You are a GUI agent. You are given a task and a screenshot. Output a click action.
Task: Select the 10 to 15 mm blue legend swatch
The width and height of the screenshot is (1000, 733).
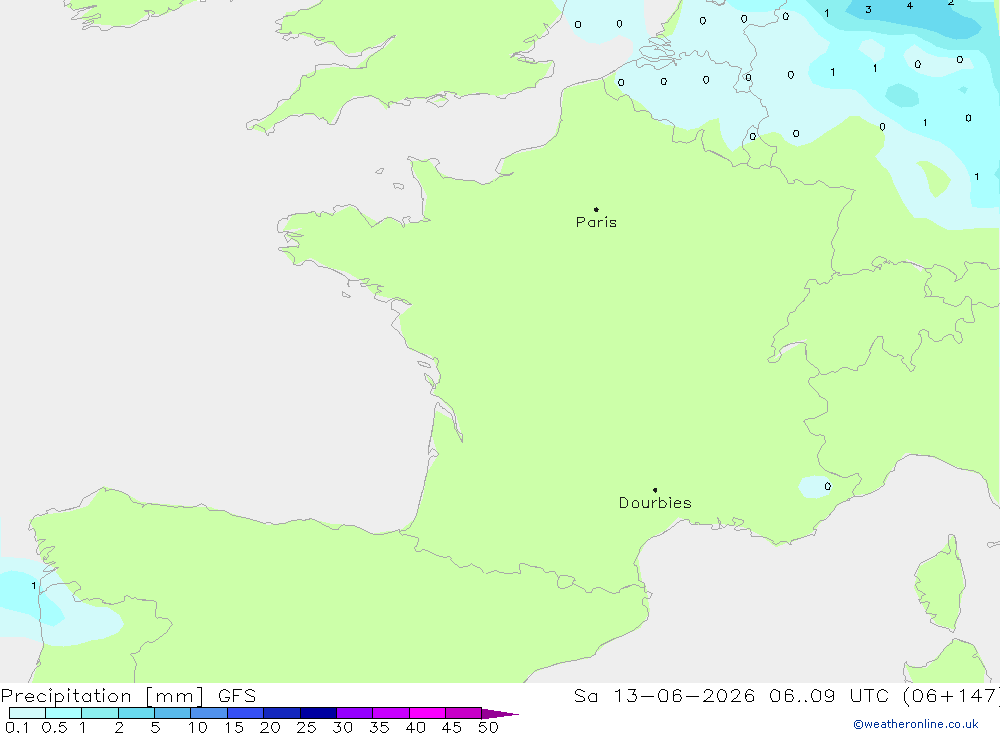tap(209, 713)
